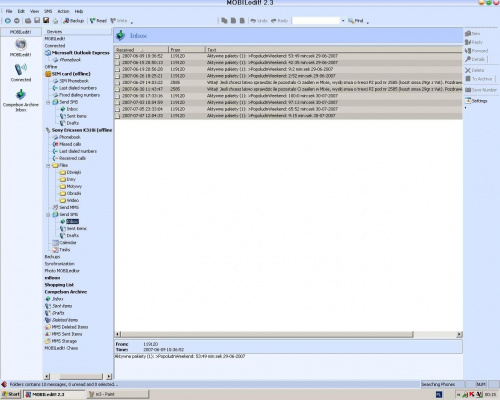Sort messages by the From column header
This screenshot has width=500, height=400.
tap(187, 50)
